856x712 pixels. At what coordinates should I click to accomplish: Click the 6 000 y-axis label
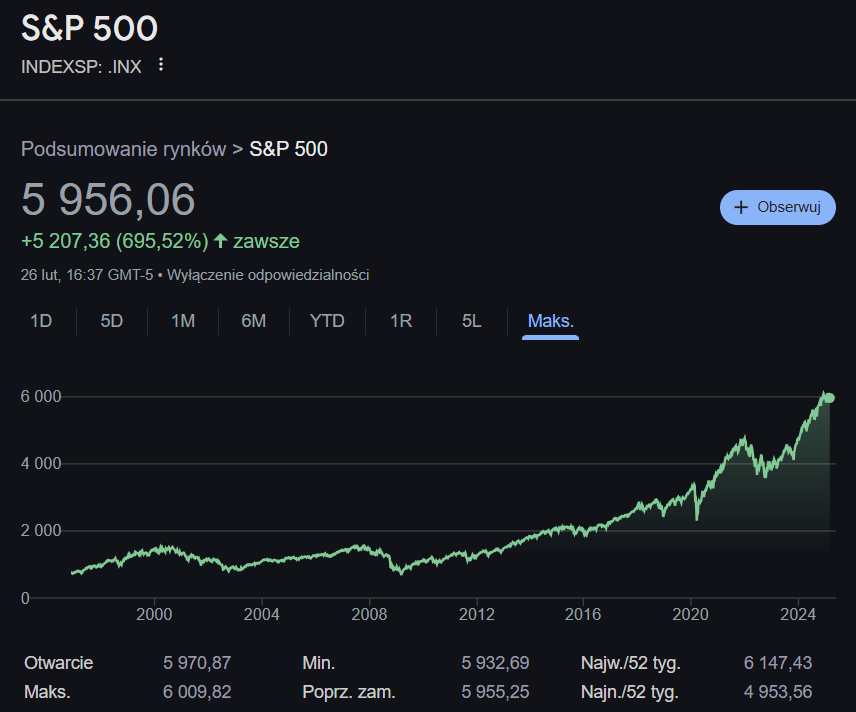click(41, 397)
